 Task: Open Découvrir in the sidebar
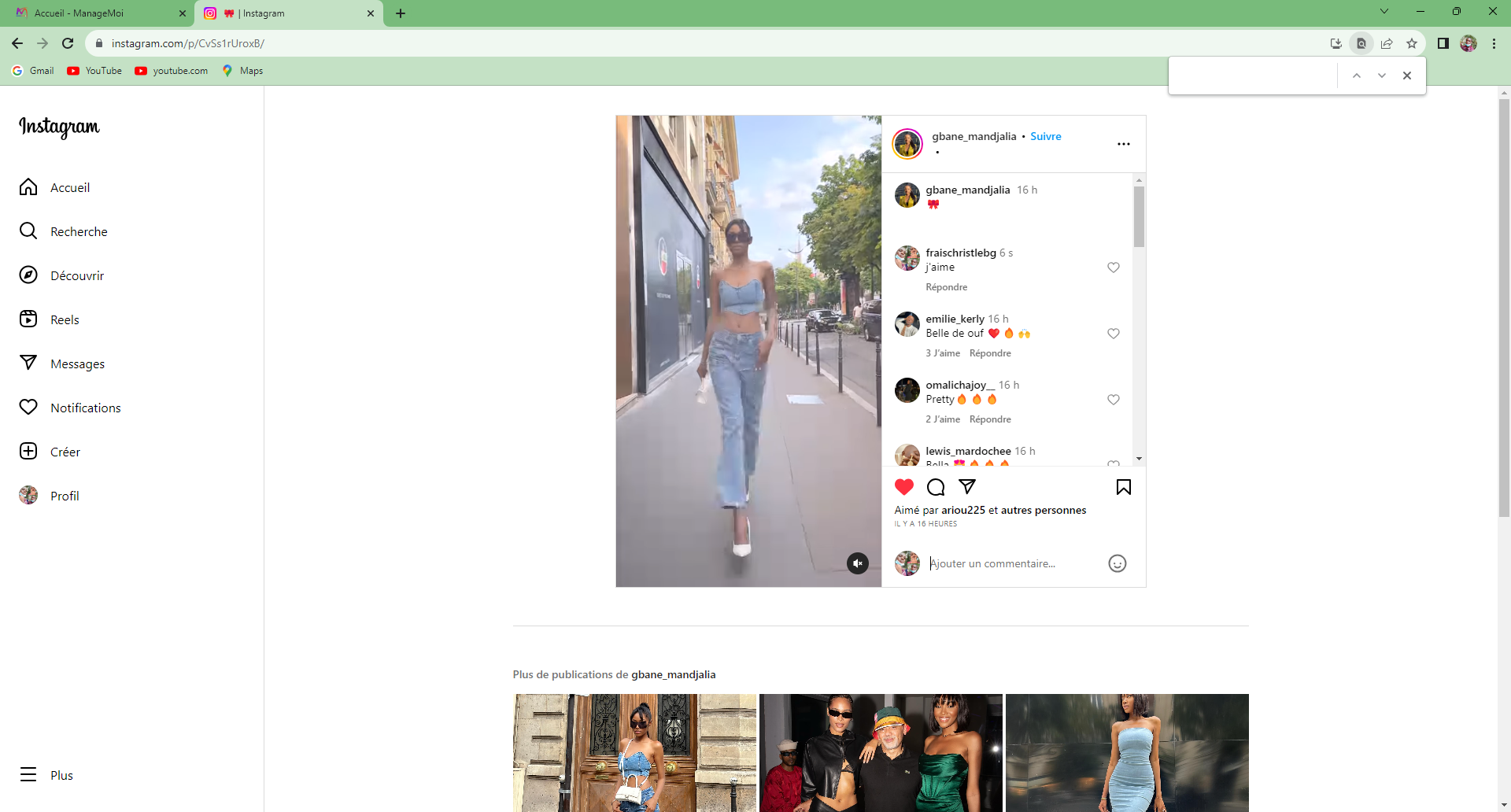76,275
